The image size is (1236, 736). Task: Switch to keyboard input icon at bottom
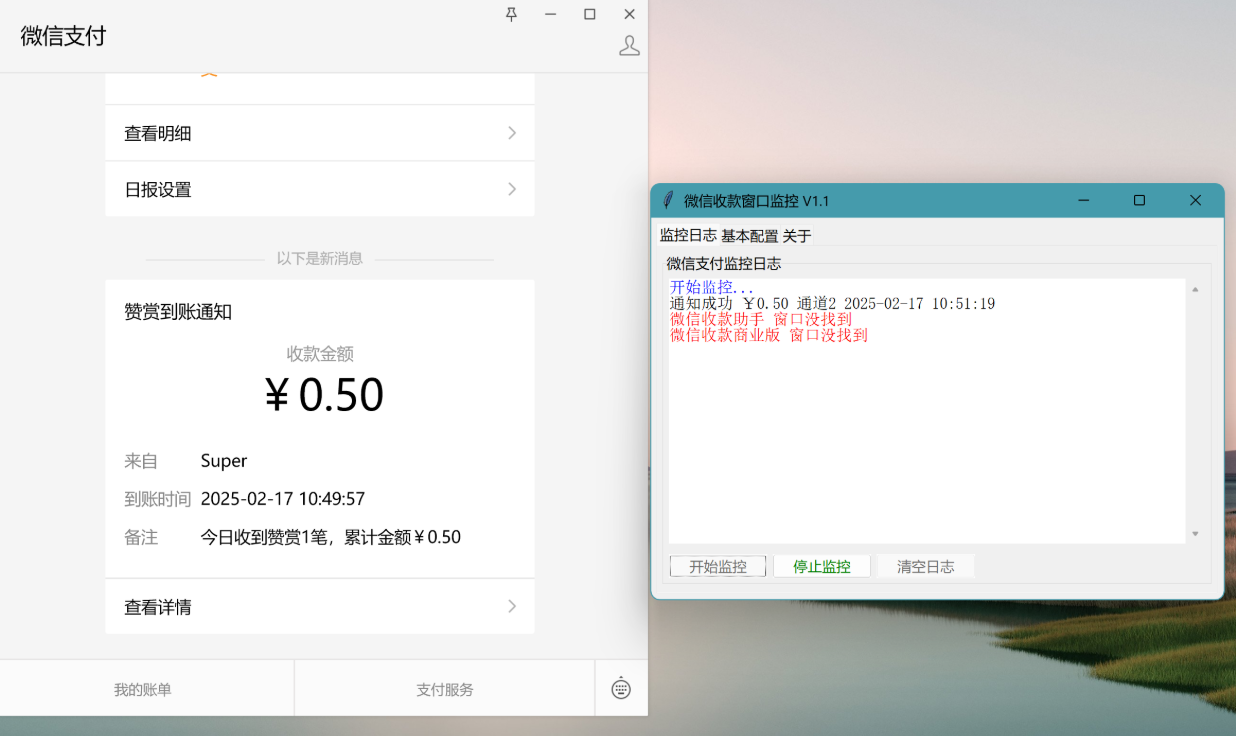621,688
